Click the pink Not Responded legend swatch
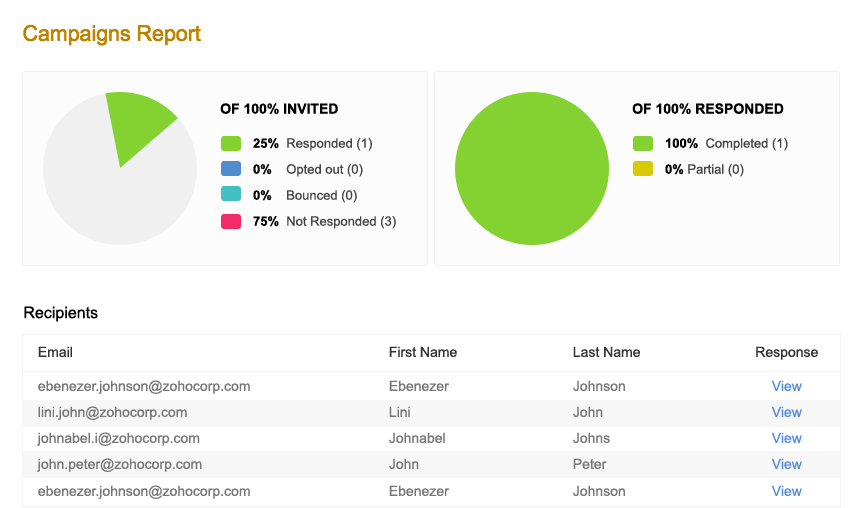The image size is (860, 508). (x=231, y=221)
